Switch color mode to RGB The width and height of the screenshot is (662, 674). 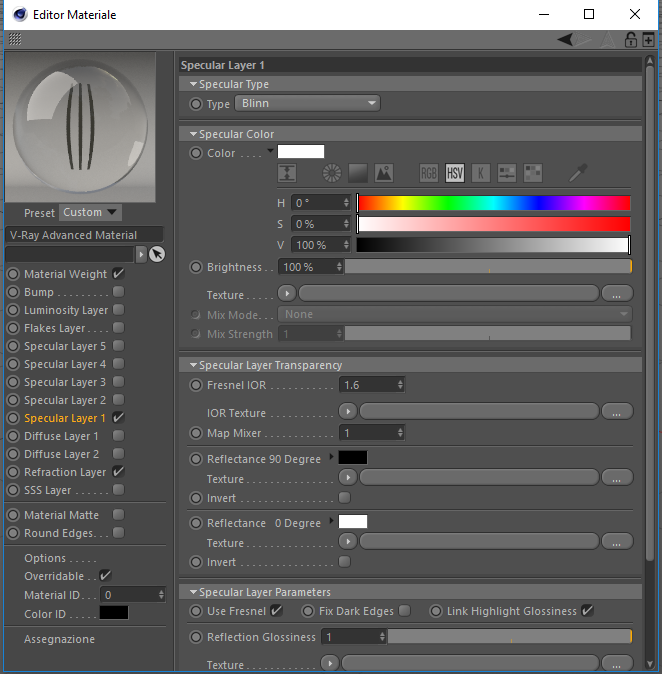coord(429,173)
